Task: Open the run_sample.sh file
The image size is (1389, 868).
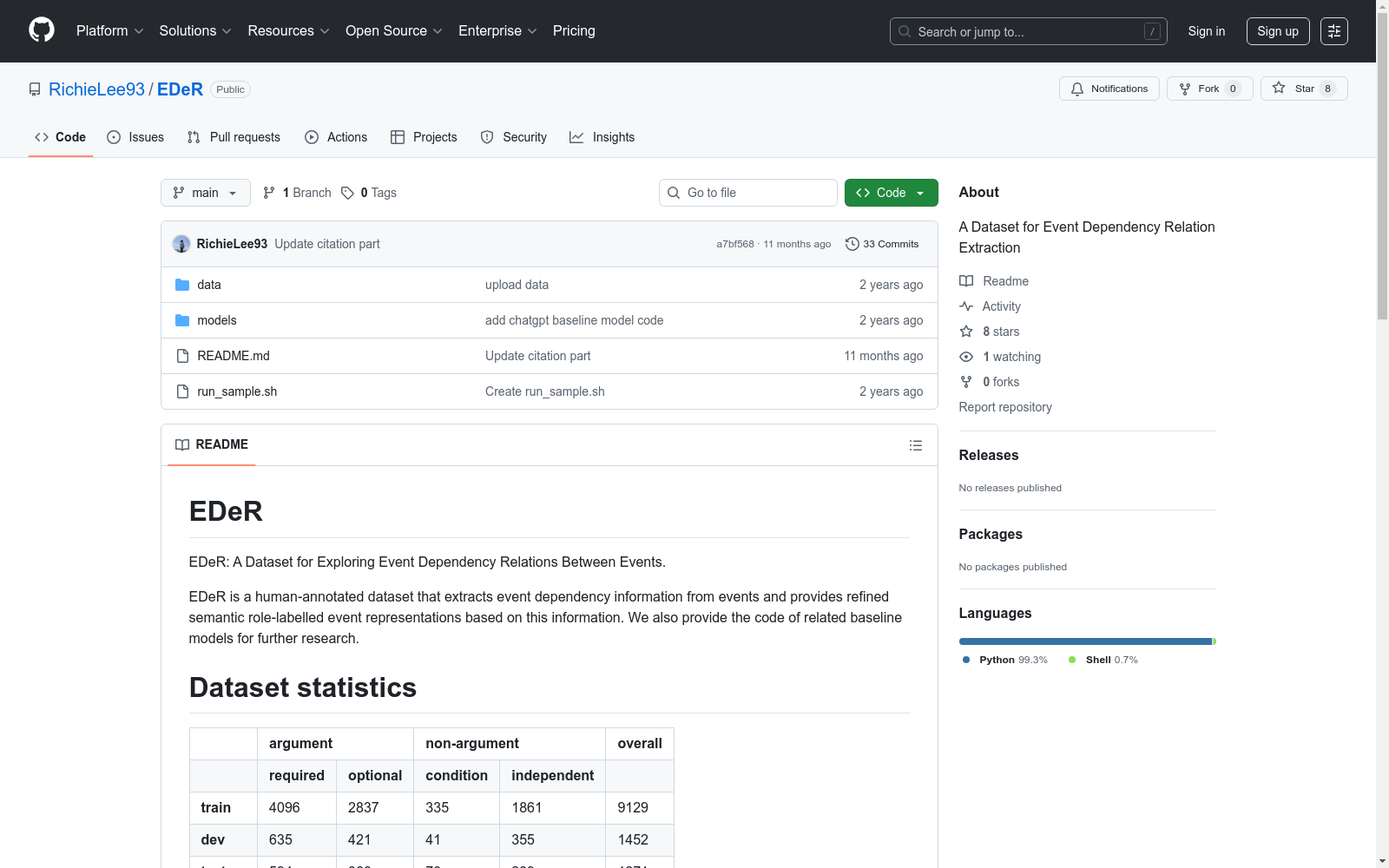Action: coord(237,391)
